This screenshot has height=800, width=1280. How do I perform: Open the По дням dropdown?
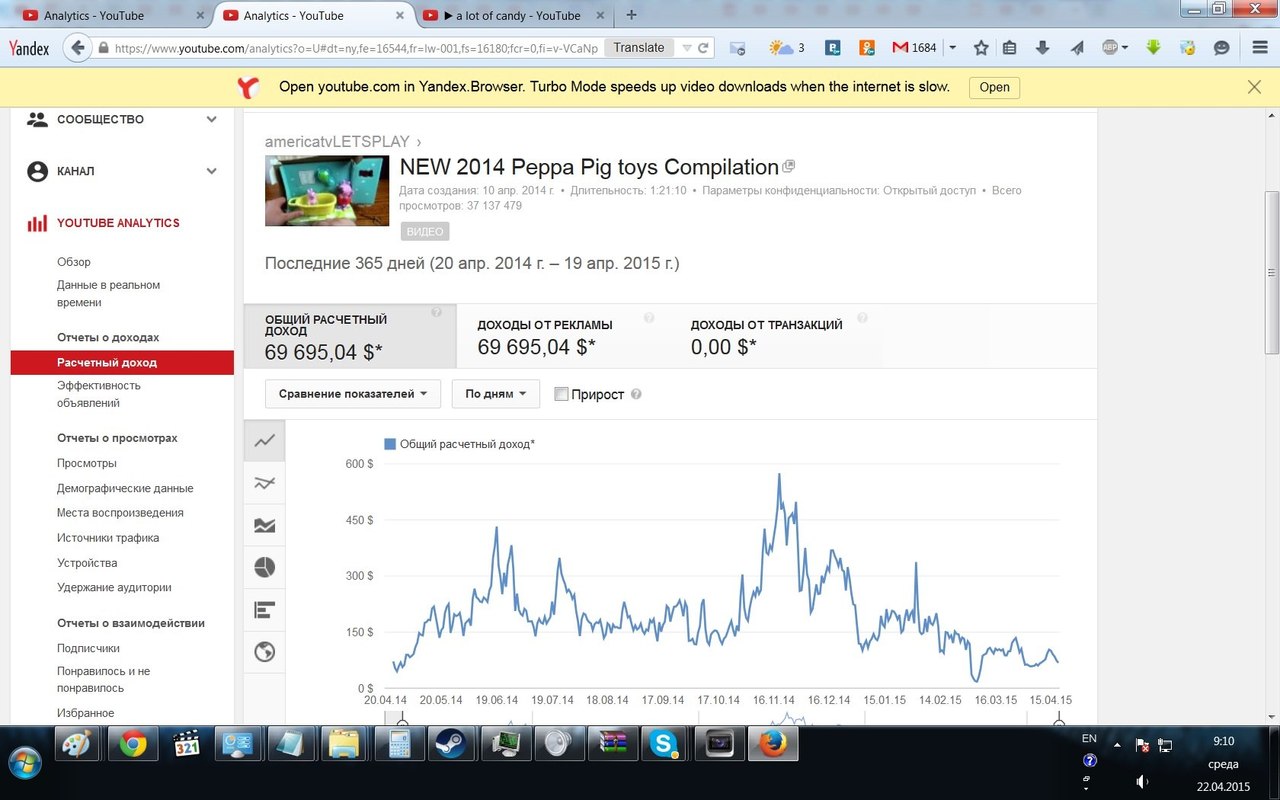(x=496, y=394)
